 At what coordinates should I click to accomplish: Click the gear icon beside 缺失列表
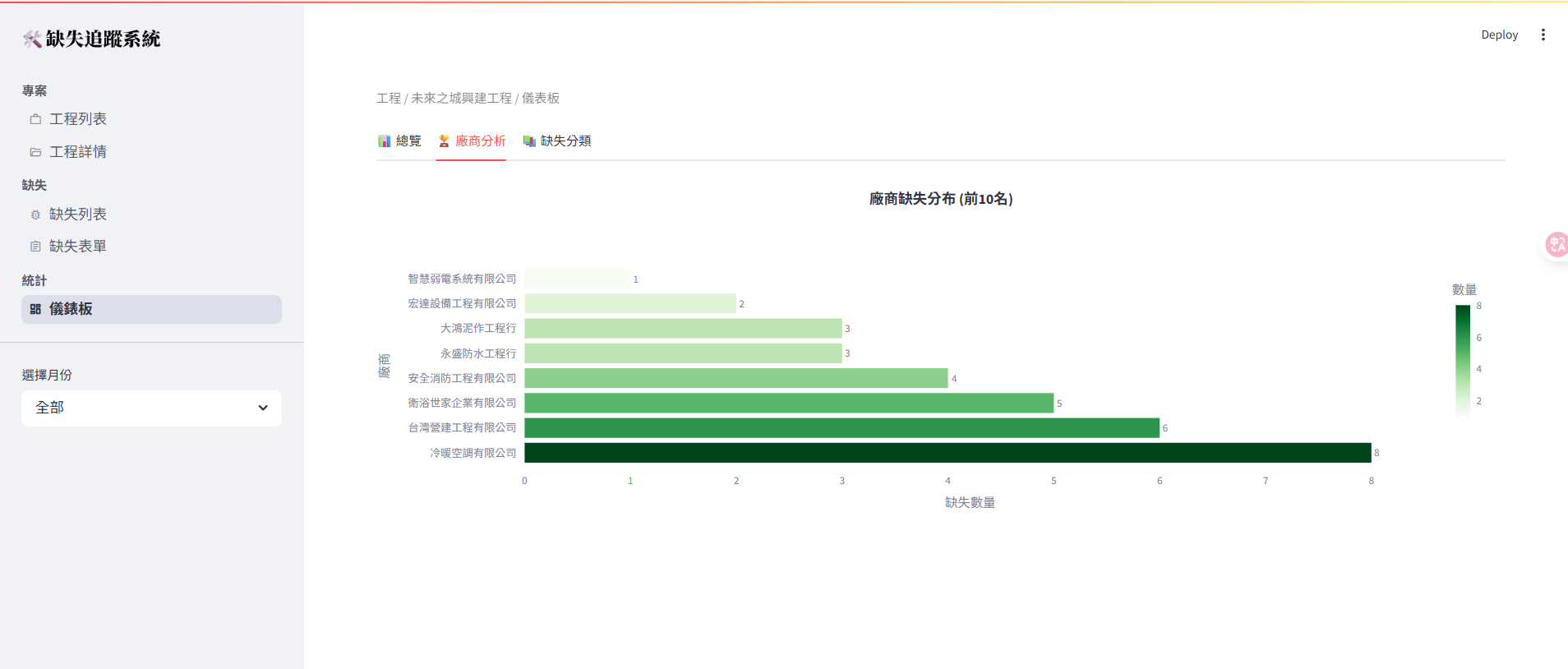click(35, 215)
